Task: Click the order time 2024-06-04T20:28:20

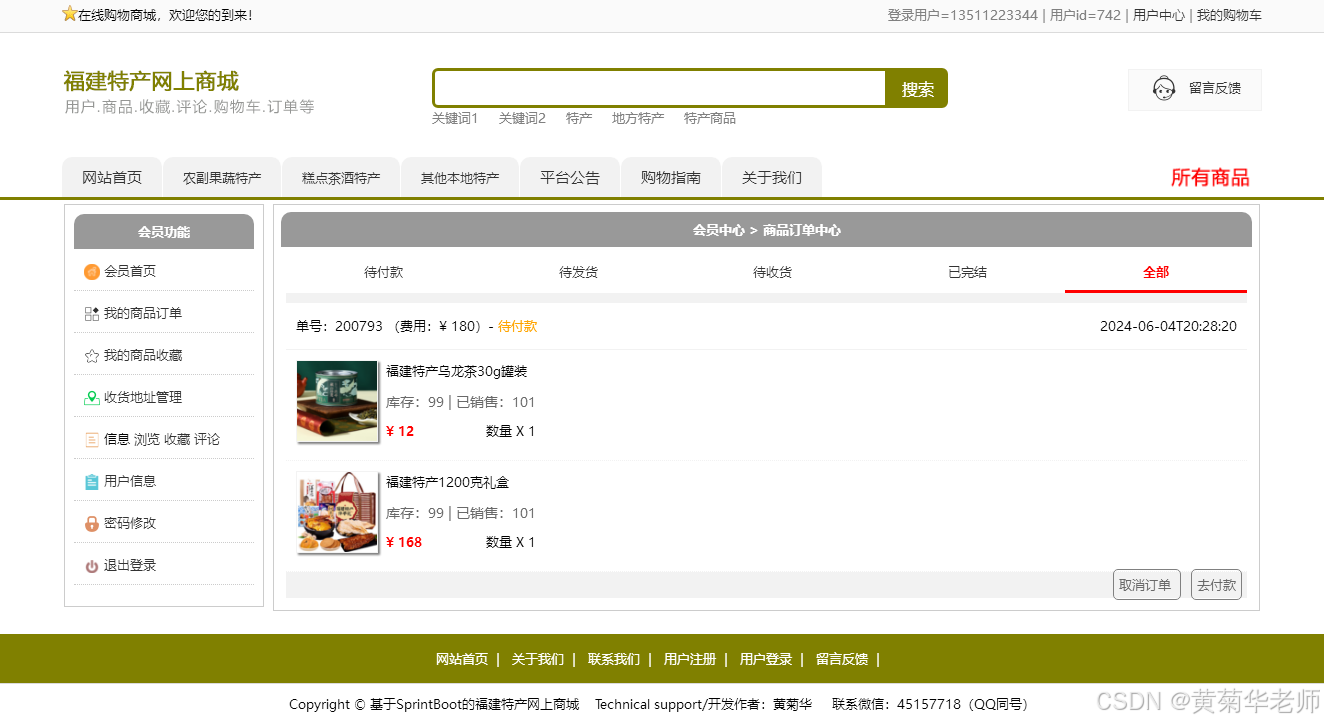Action: 1168,327
